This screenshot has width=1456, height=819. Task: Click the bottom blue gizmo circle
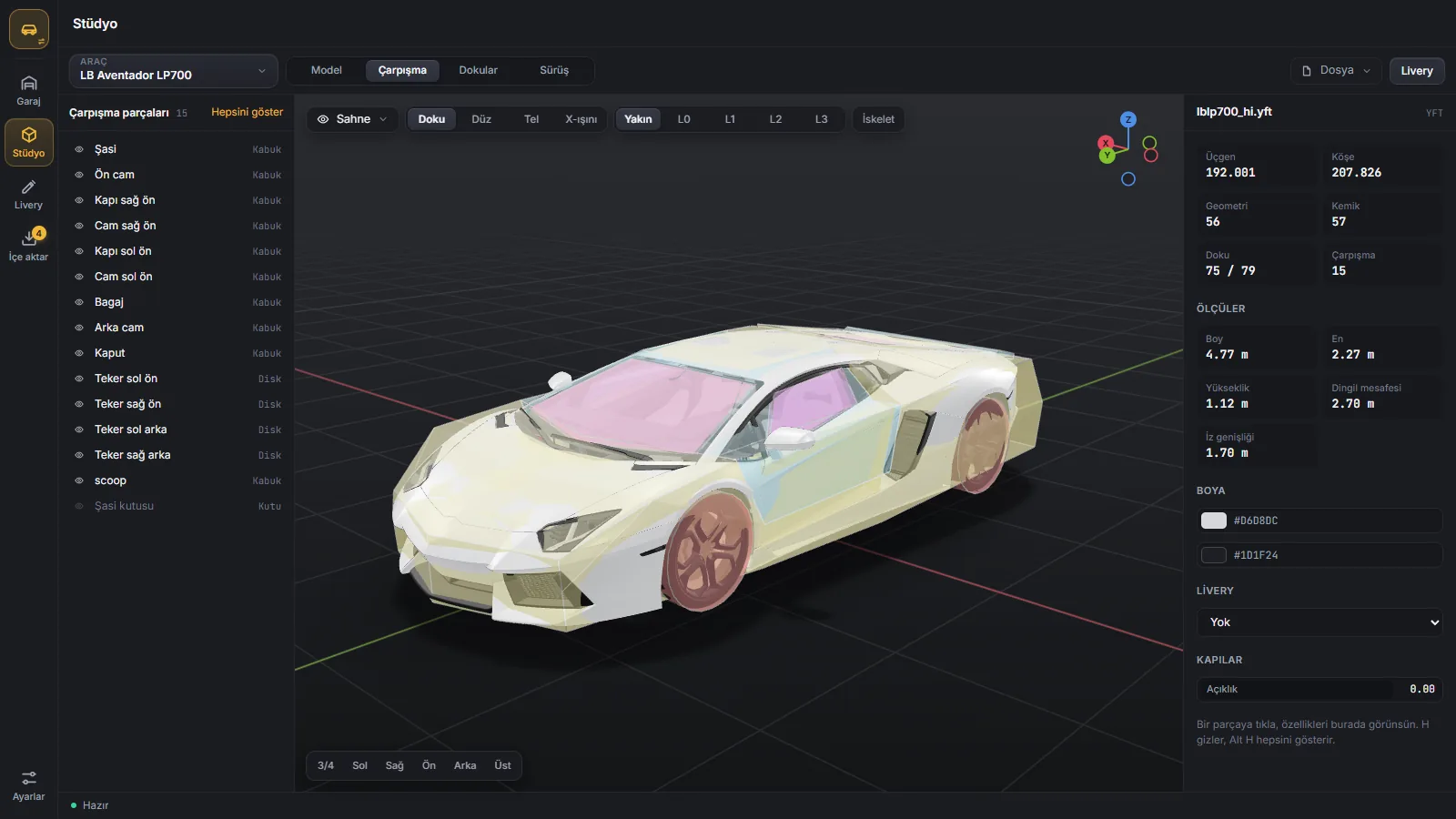click(1128, 179)
